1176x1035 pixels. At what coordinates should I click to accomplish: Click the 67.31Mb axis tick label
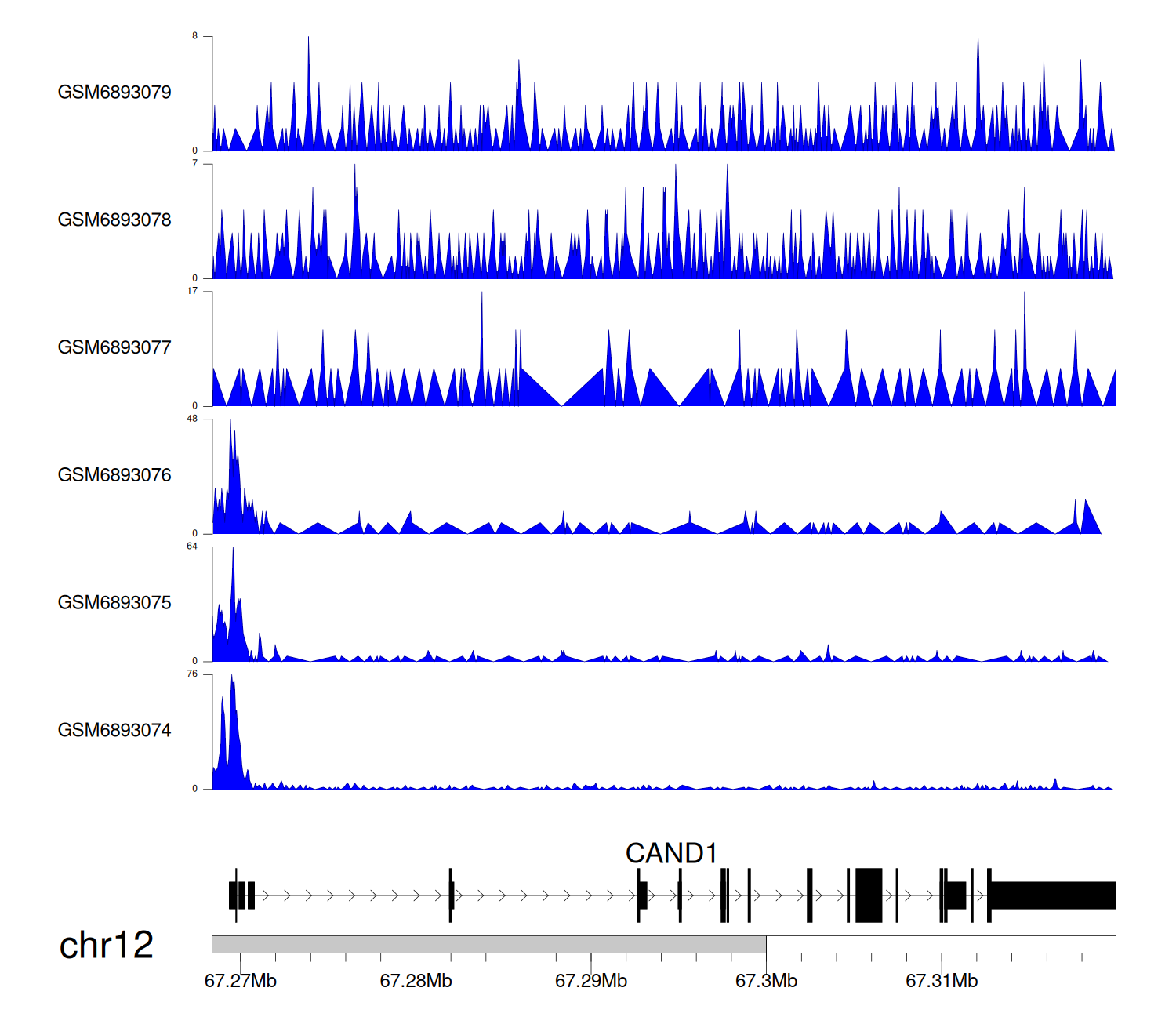pos(942,982)
